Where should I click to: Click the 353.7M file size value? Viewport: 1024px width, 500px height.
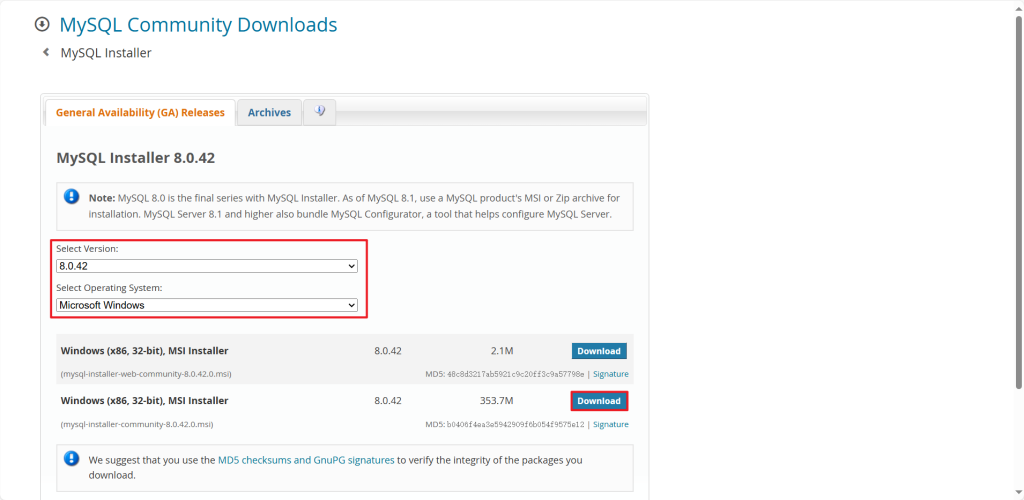[496, 401]
